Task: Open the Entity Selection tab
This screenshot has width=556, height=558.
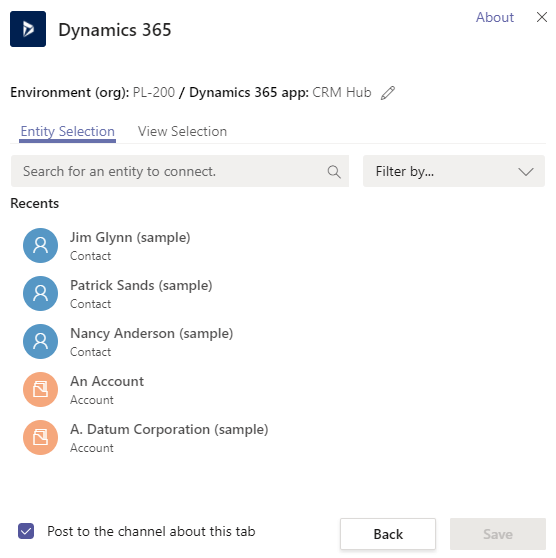Action: 68,132
